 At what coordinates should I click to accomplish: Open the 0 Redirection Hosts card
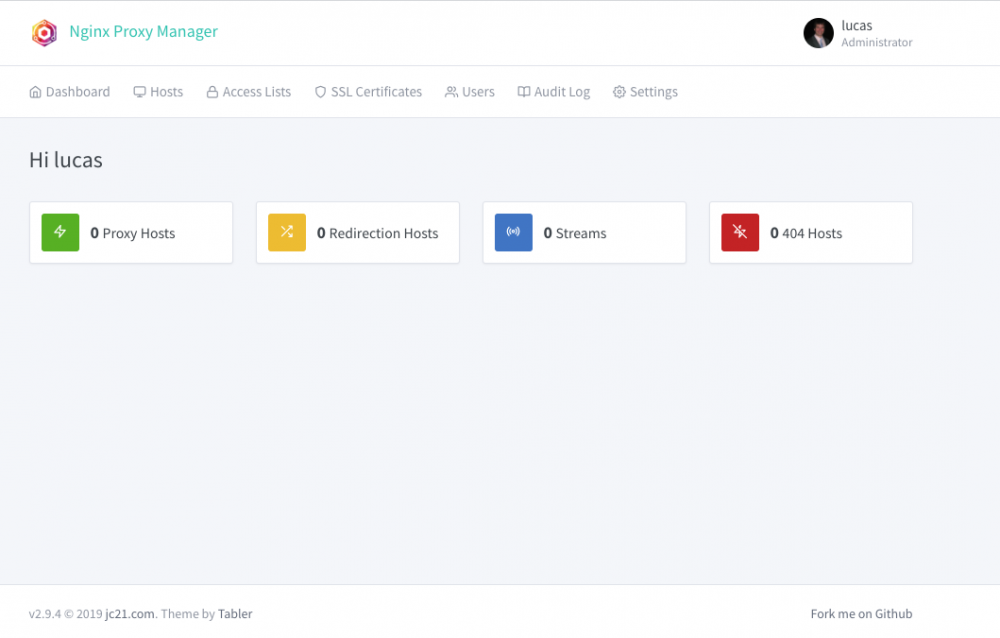click(x=358, y=233)
